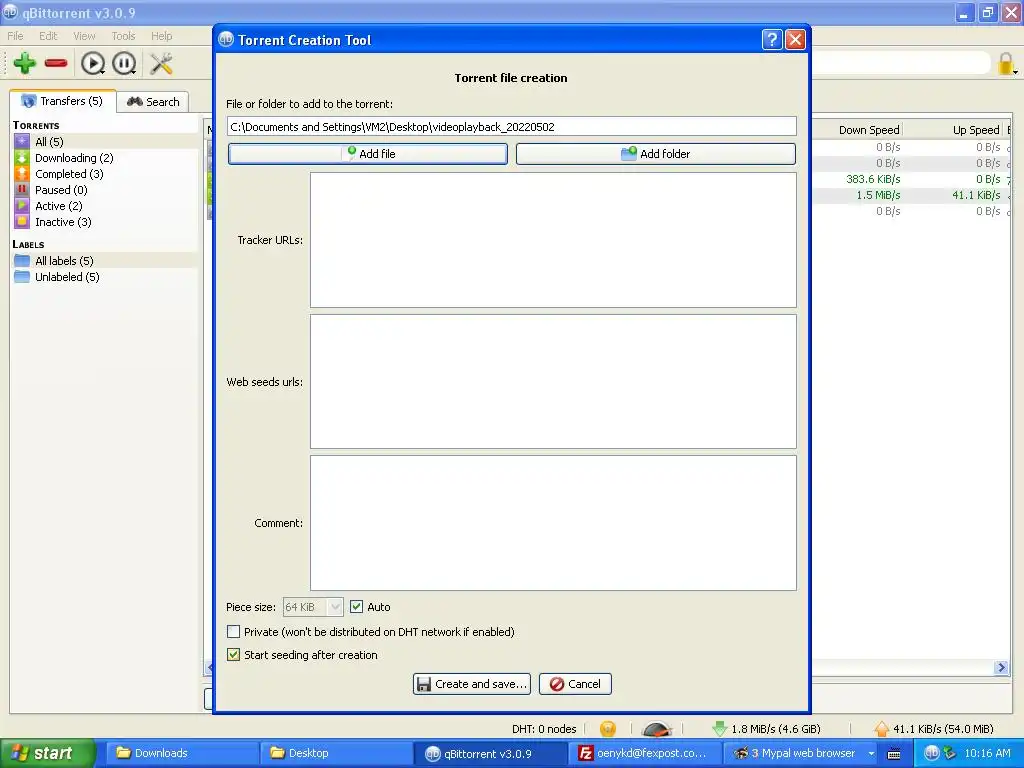Select the Active (2) filter
Screen dimensions: 1024x768
[58, 206]
